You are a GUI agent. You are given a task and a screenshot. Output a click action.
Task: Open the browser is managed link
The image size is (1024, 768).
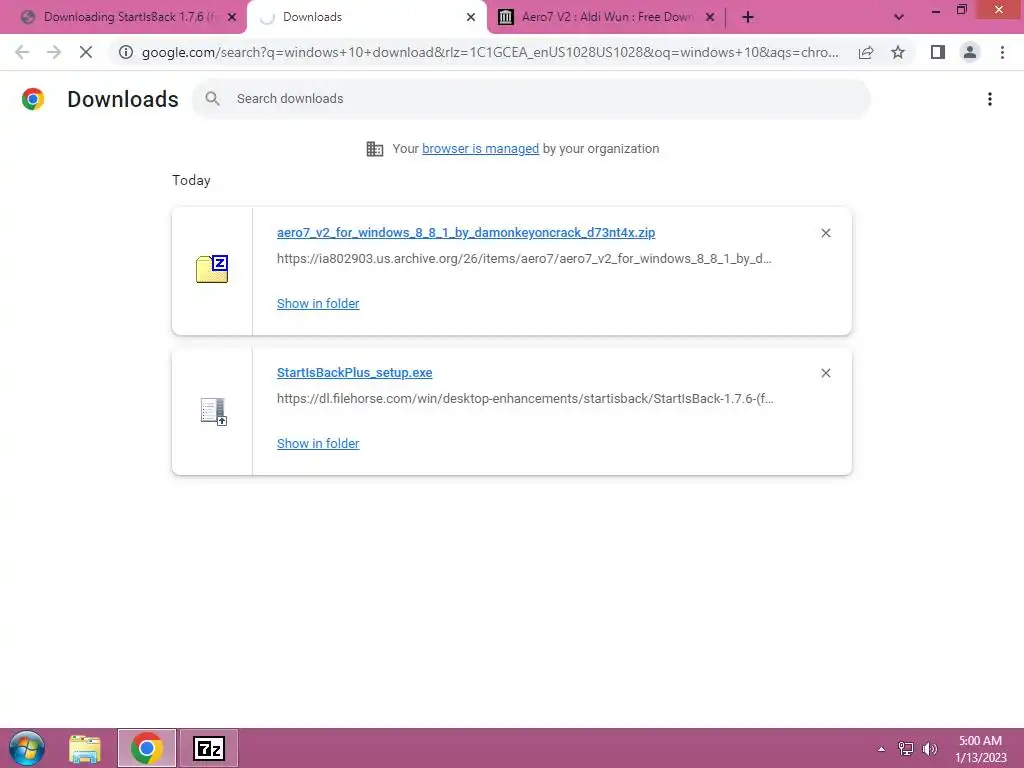coord(481,149)
